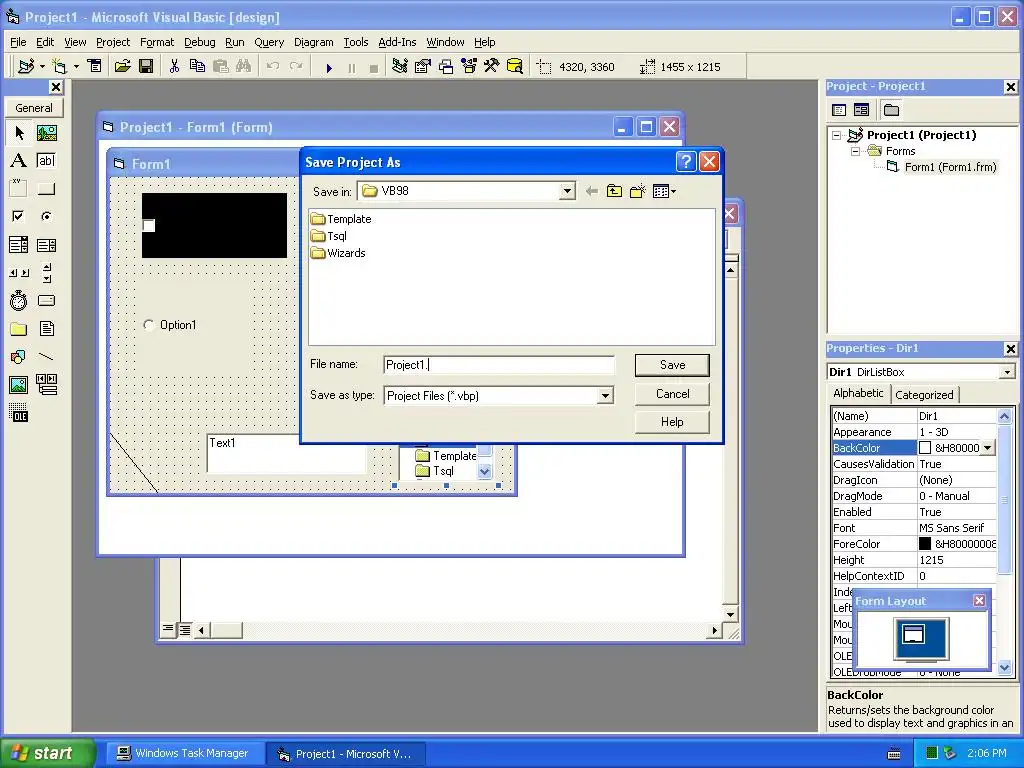Screen dimensions: 1024x768
Task: Select the Wizards folder in dialog list
Action: coord(338,253)
